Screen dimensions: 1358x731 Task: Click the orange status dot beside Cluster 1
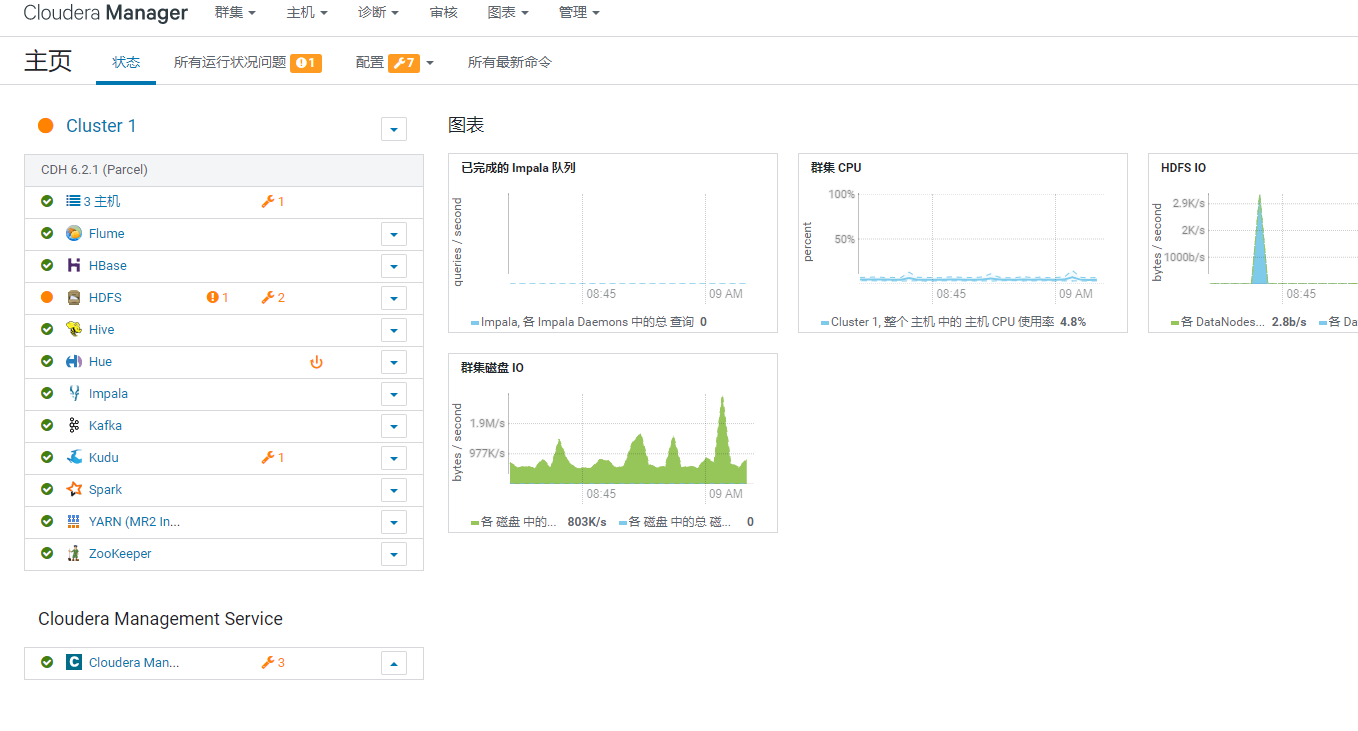coord(45,126)
